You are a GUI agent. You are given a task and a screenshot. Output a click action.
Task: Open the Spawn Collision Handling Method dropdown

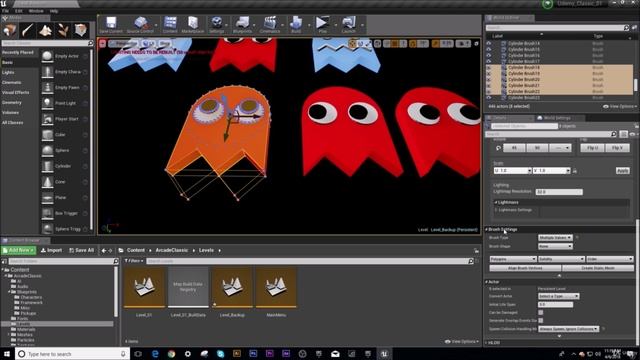569,329
